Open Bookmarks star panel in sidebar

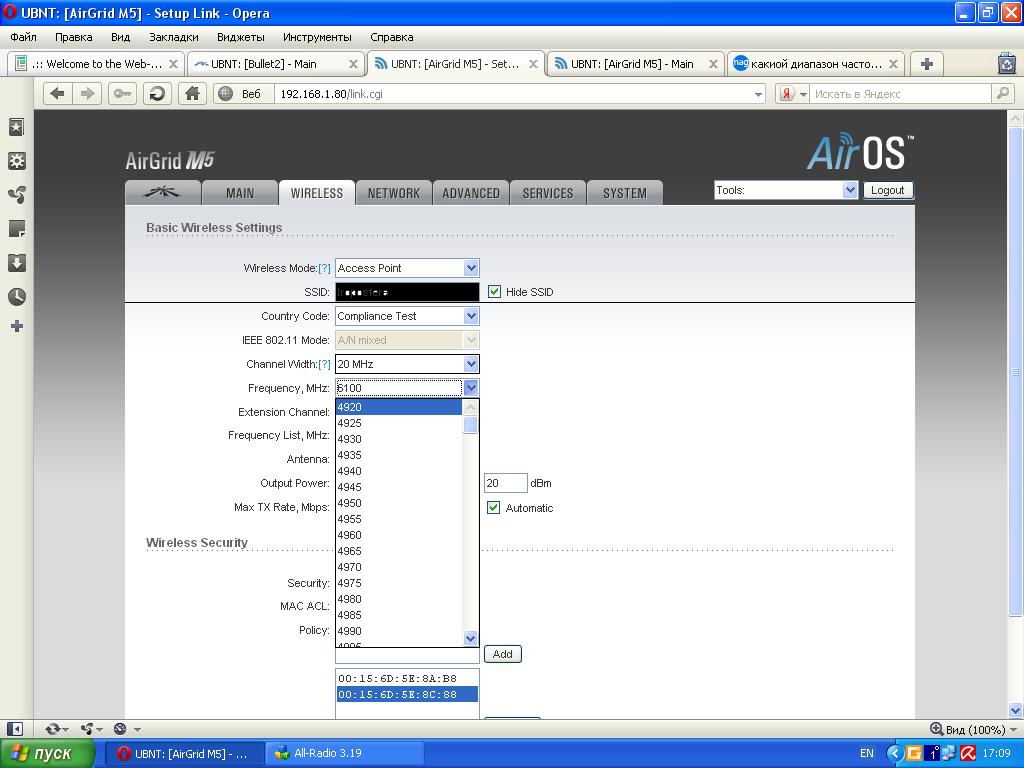click(x=16, y=127)
